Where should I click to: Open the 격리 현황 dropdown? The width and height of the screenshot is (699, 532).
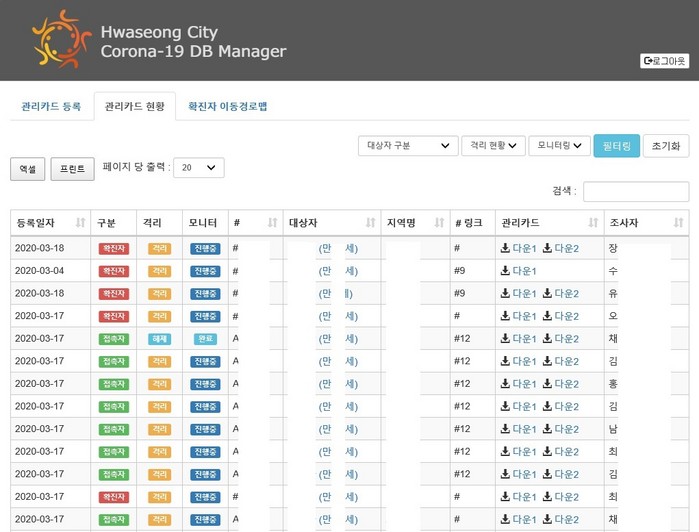coord(493,146)
